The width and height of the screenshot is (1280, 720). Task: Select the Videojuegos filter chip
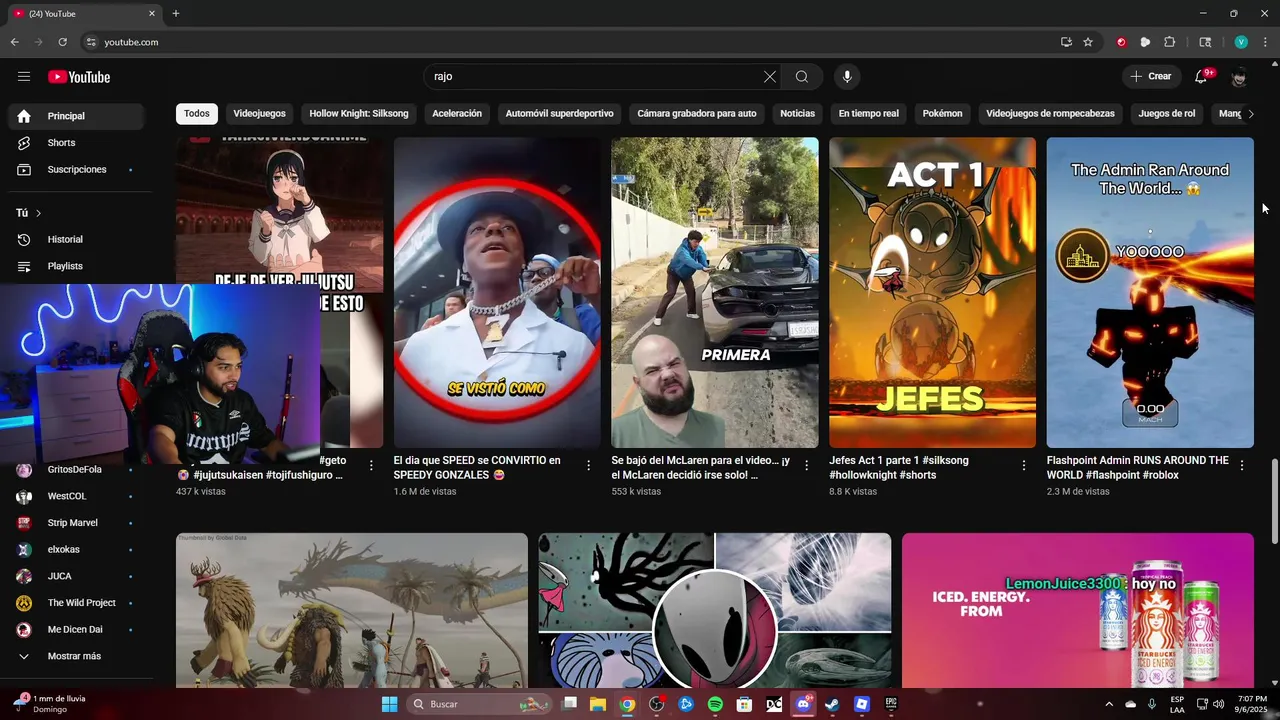260,114
